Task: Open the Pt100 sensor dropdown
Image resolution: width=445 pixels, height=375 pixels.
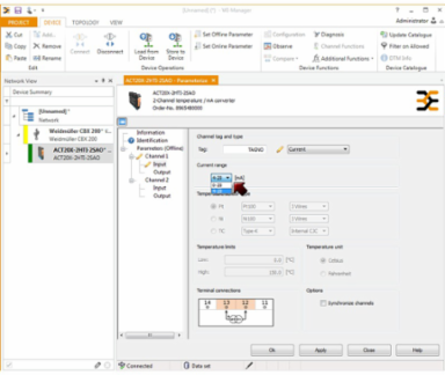Action: point(258,206)
